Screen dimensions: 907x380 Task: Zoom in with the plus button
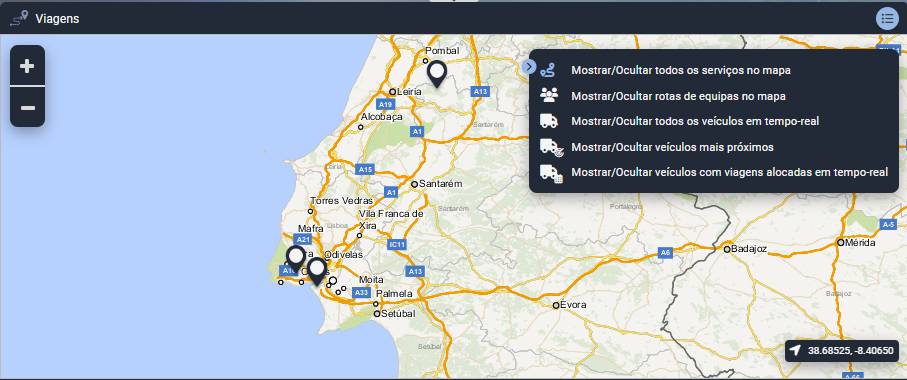click(27, 66)
